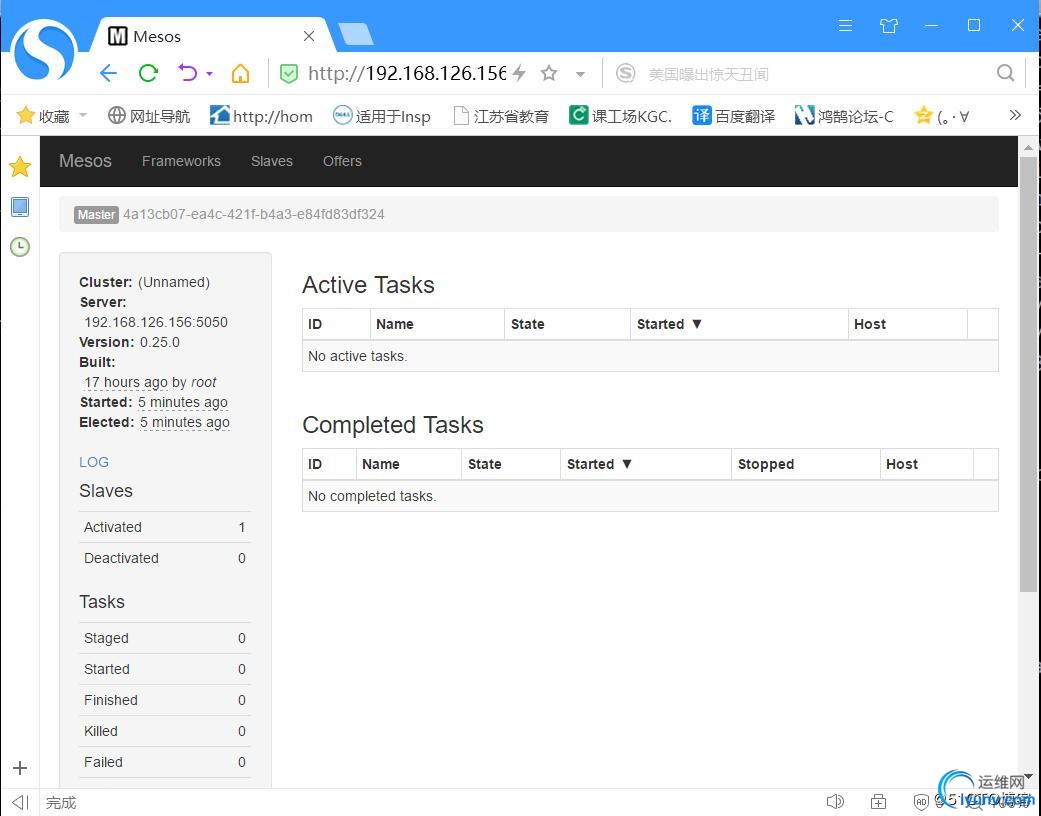The width and height of the screenshot is (1041, 816).
Task: Open the dropdown next to the undo icon
Action: click(x=210, y=74)
